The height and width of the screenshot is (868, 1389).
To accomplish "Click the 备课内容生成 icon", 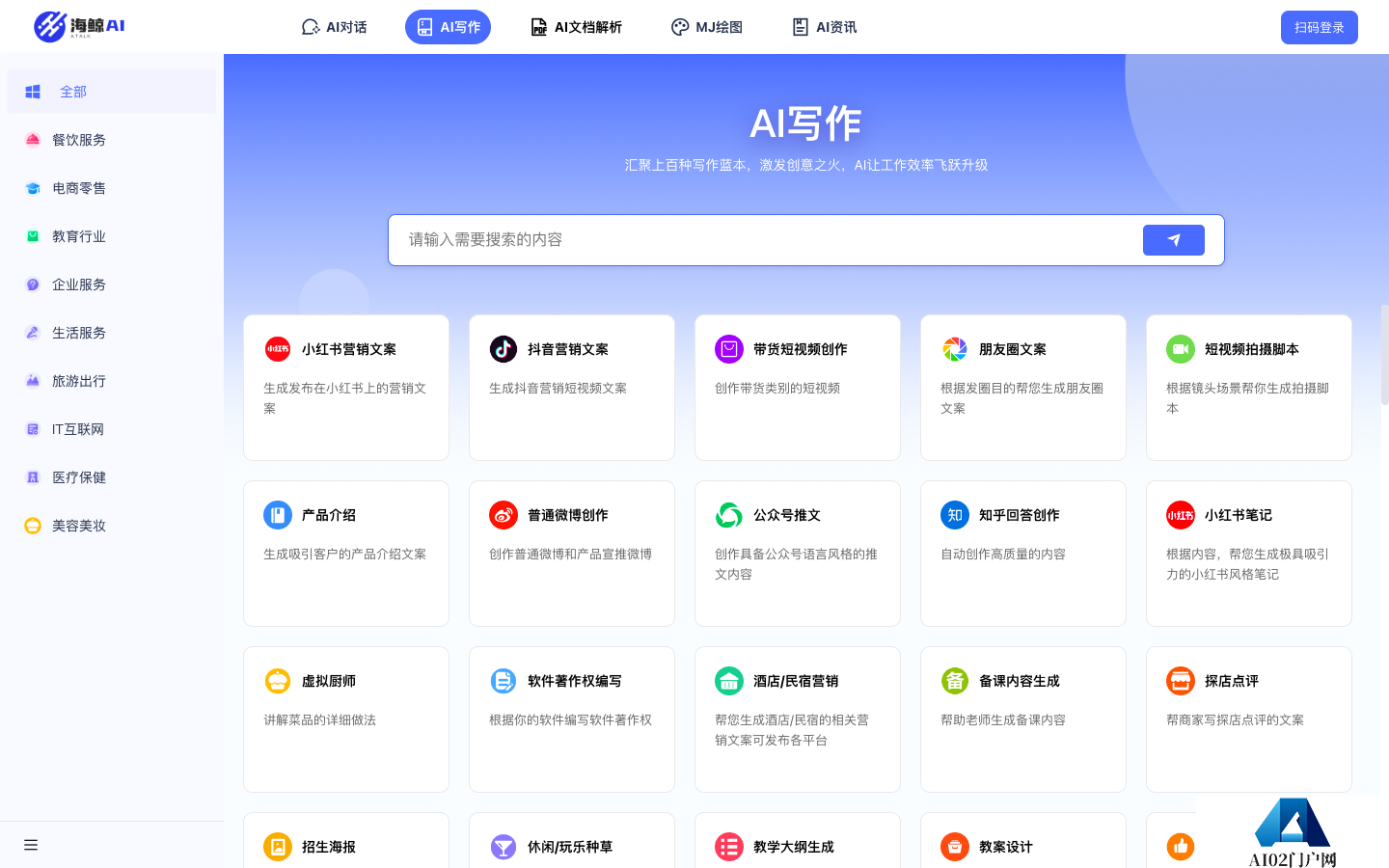I will point(955,681).
